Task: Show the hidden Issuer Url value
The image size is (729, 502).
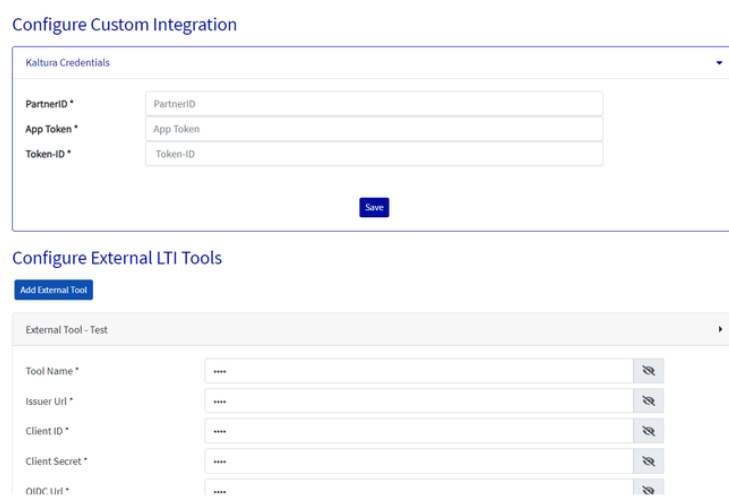Action: pos(648,401)
